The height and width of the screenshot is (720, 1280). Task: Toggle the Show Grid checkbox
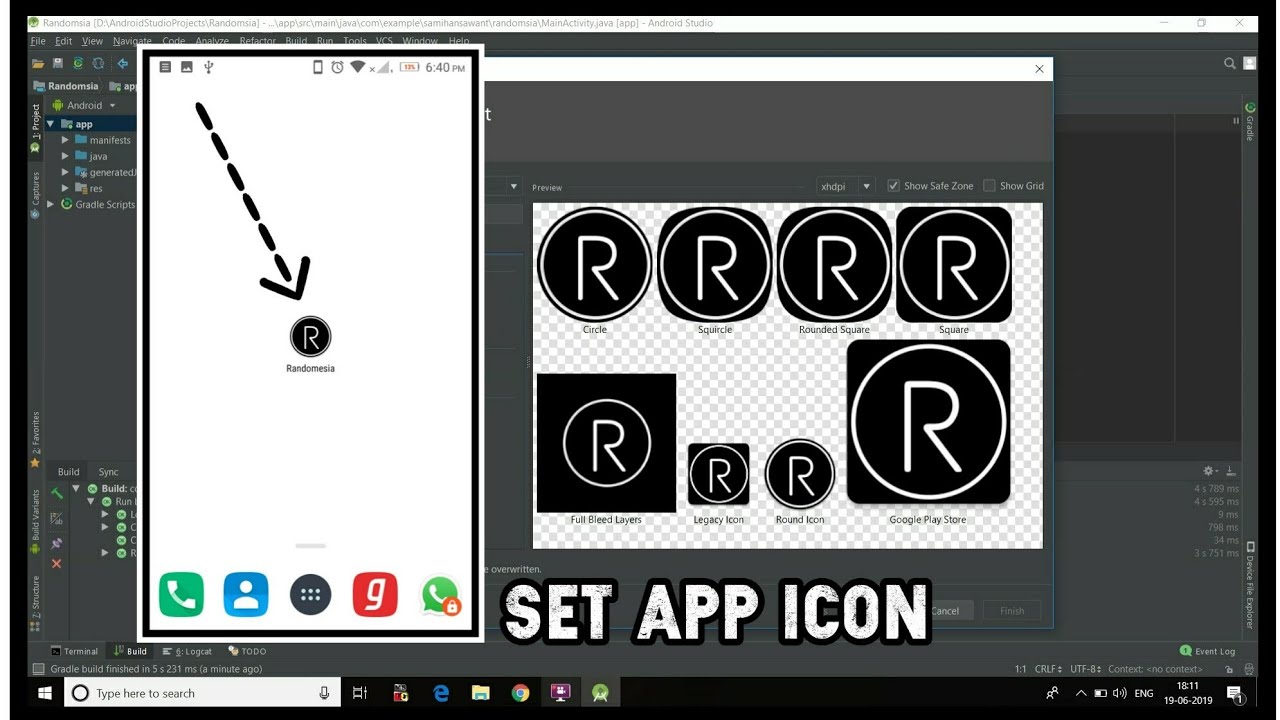coord(989,186)
